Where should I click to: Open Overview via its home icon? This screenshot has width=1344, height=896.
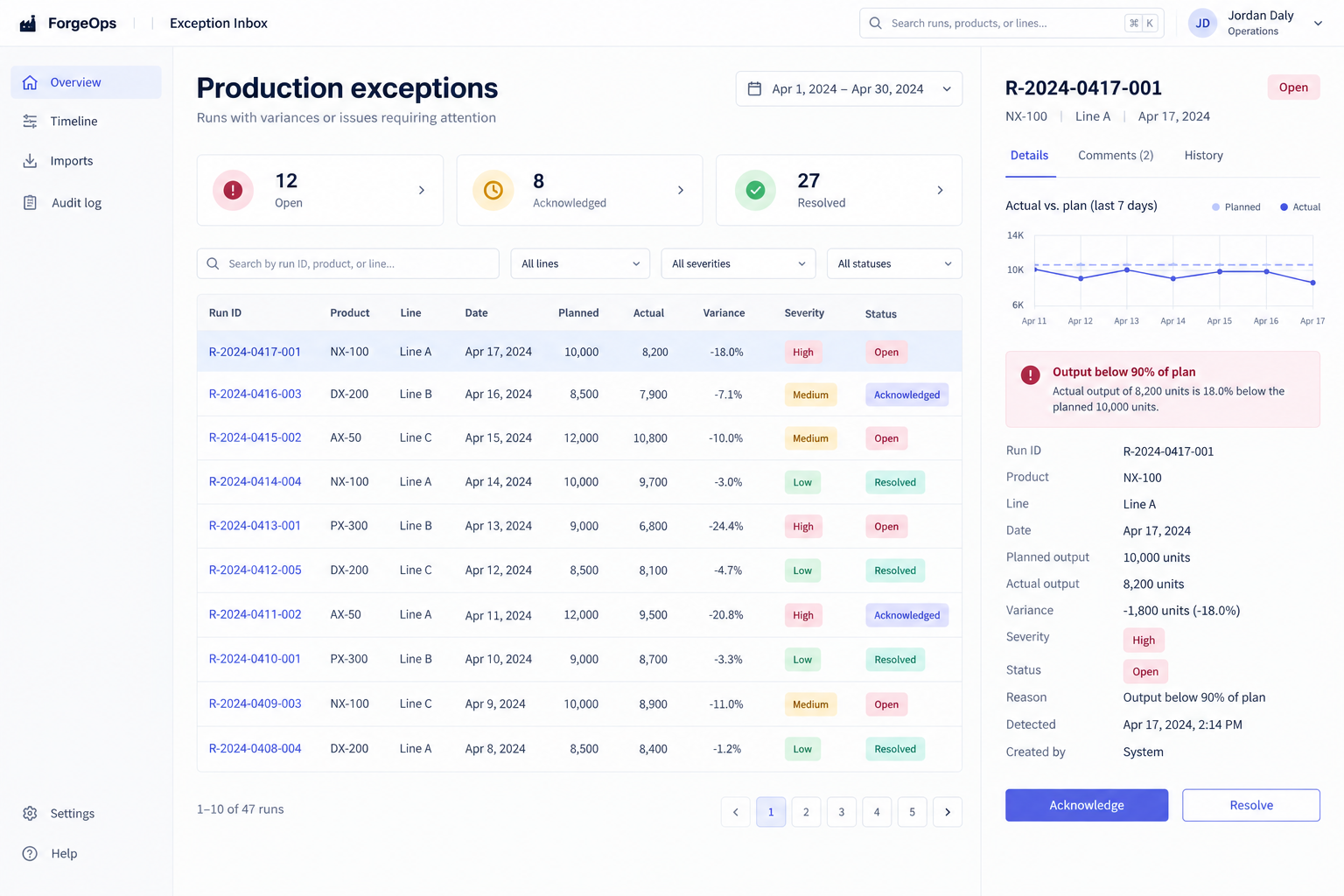30,82
